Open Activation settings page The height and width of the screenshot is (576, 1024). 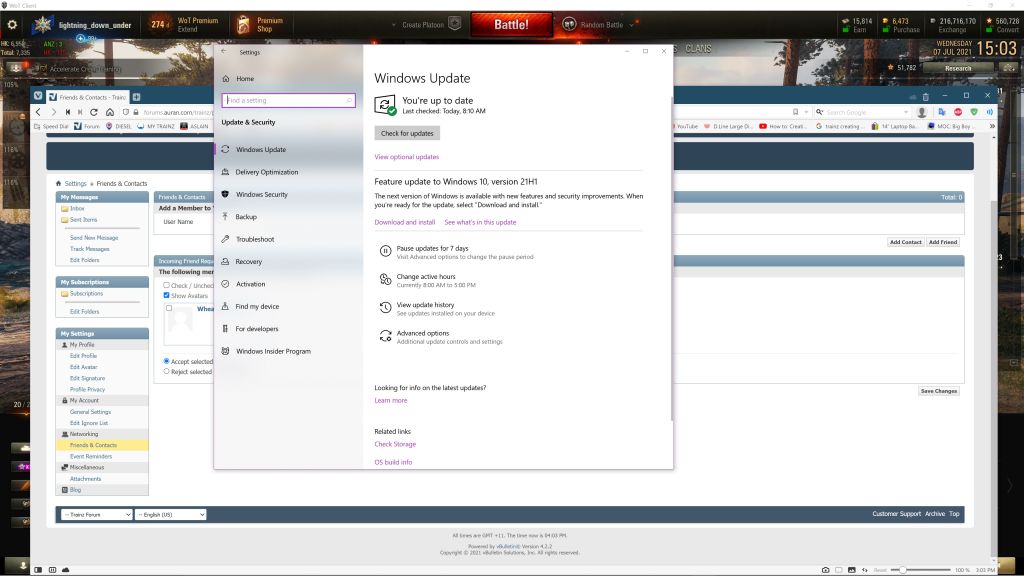point(250,284)
